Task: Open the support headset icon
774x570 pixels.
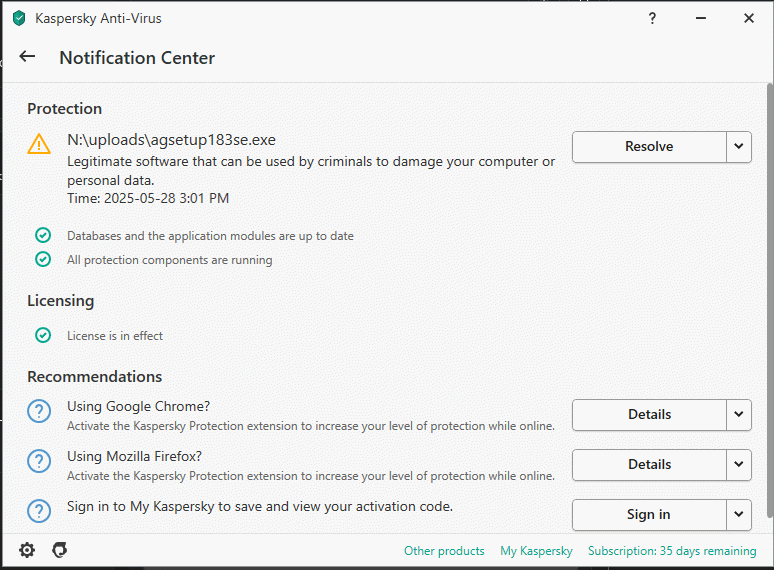Action: click(60, 550)
